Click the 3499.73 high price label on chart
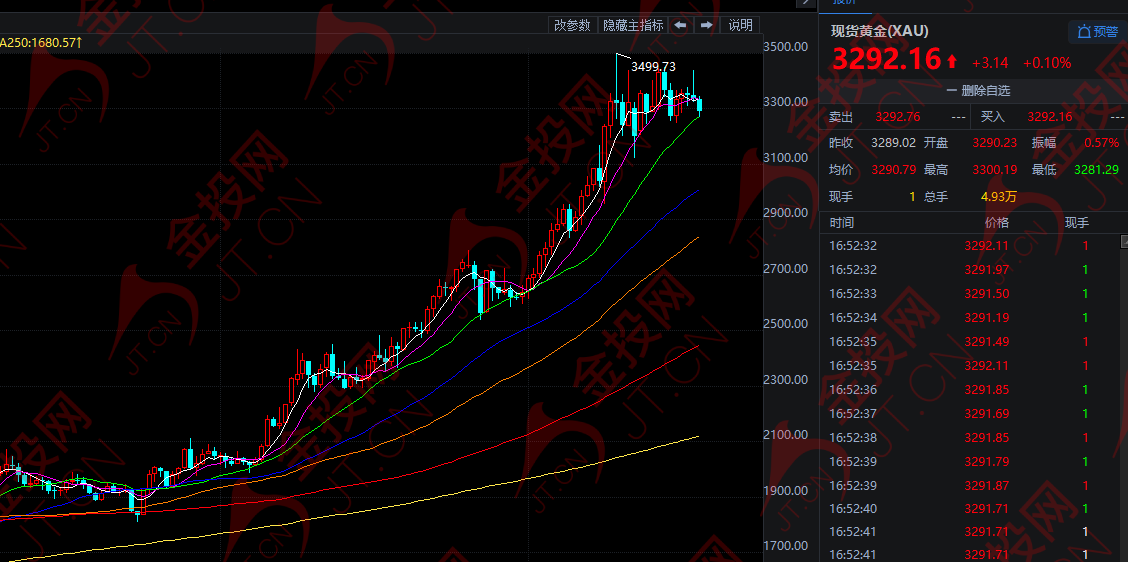 coord(653,66)
